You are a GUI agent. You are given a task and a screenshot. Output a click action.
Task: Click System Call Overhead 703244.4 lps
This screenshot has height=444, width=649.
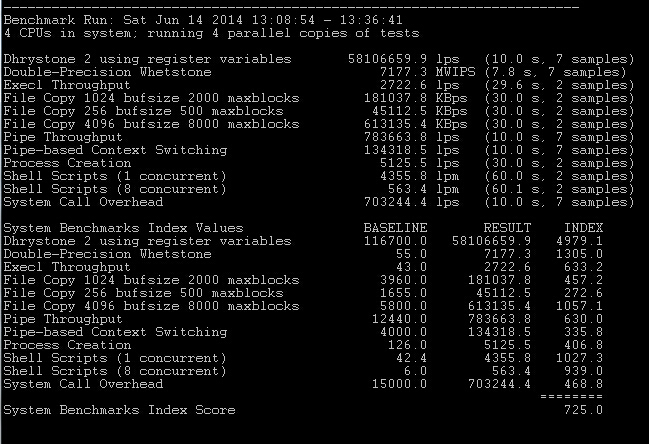(412, 202)
